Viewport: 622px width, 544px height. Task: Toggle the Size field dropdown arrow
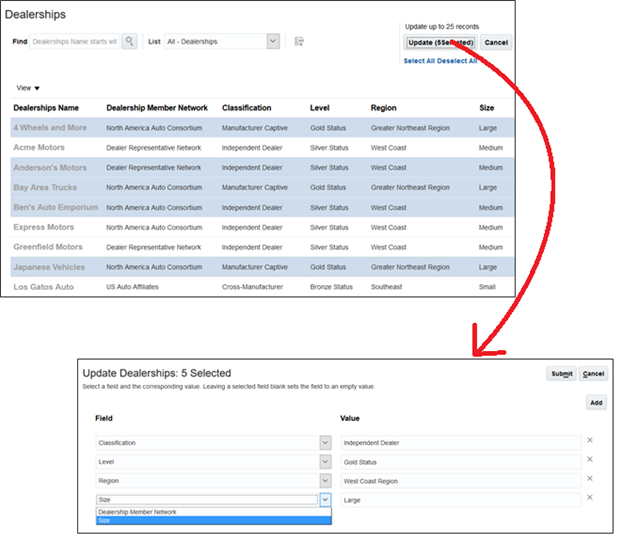click(325, 500)
